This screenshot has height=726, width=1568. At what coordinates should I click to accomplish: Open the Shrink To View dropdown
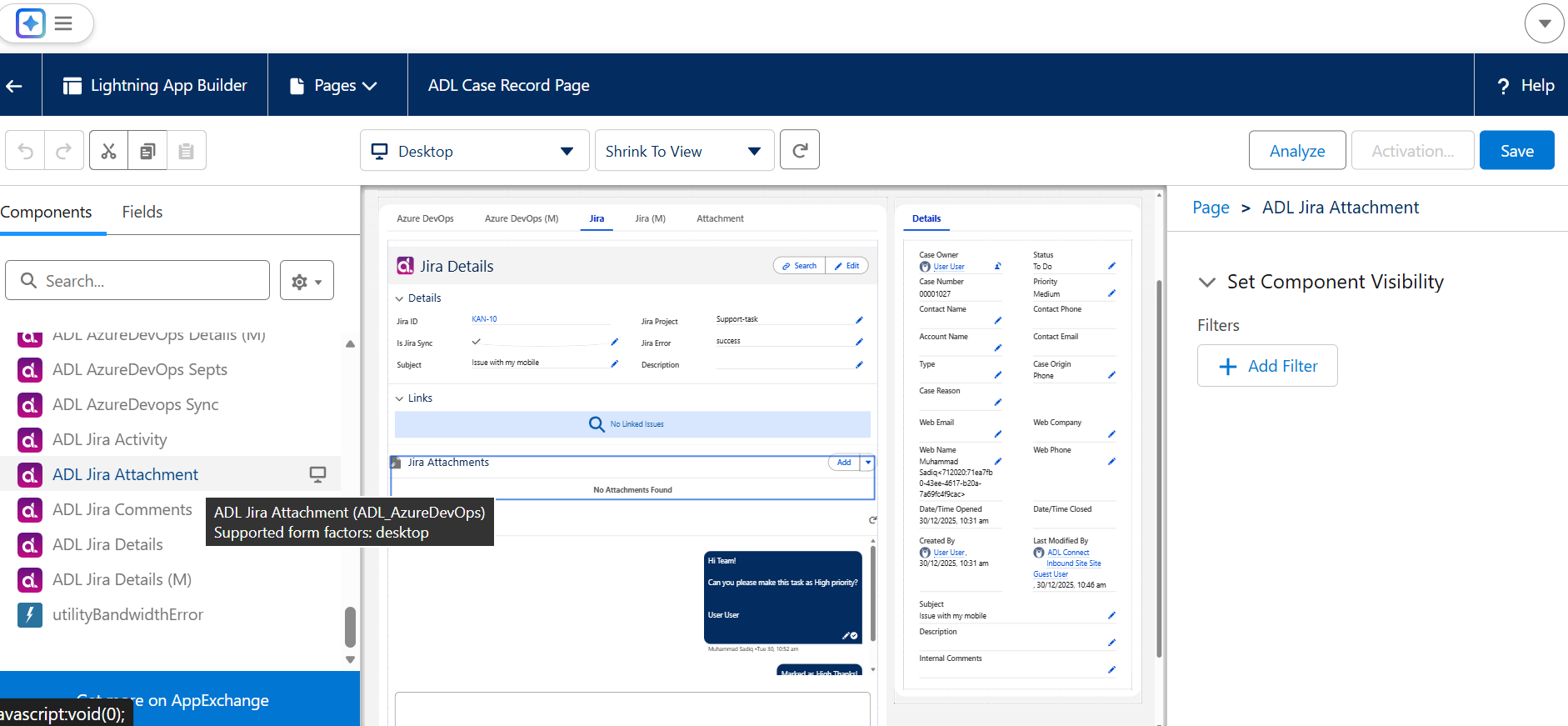pyautogui.click(x=684, y=151)
